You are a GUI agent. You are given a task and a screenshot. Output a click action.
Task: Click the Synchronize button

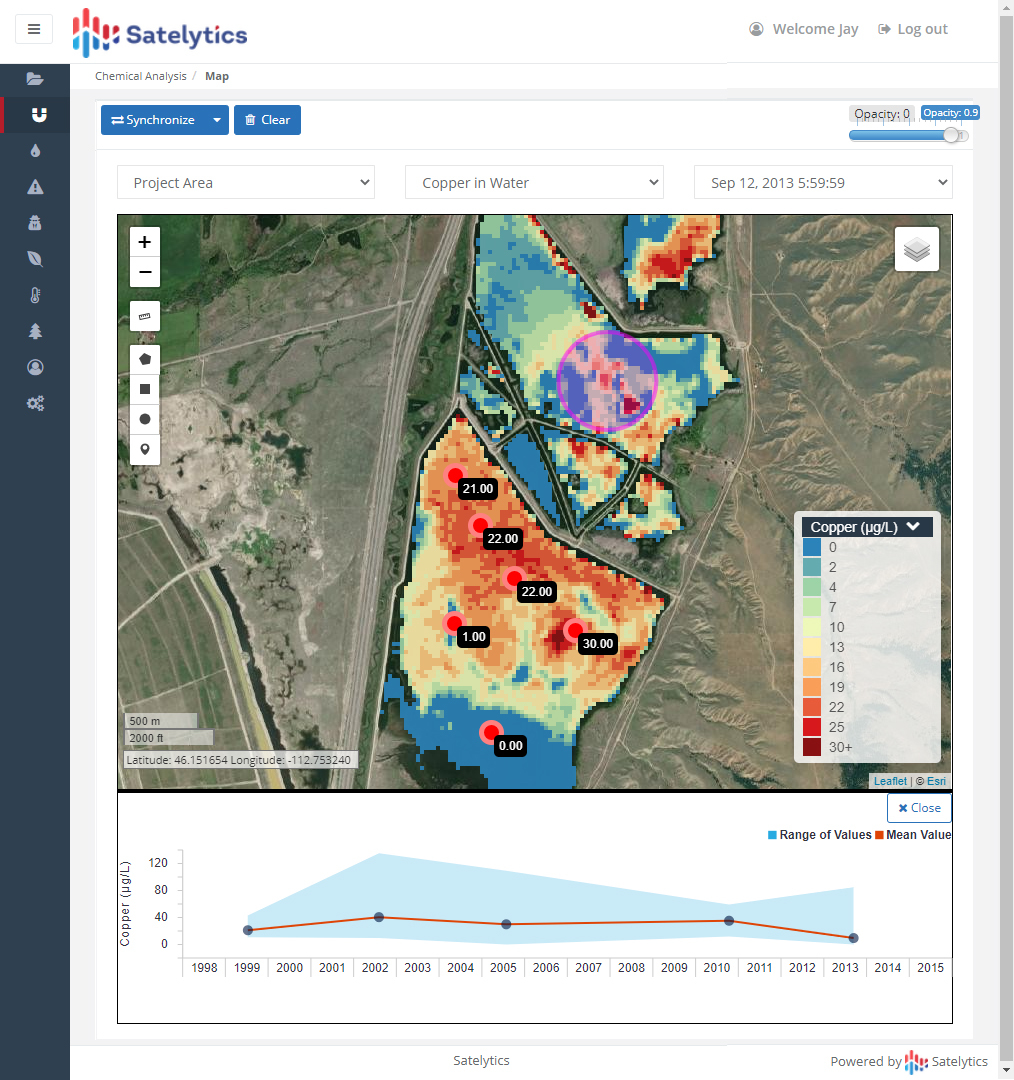pos(153,120)
